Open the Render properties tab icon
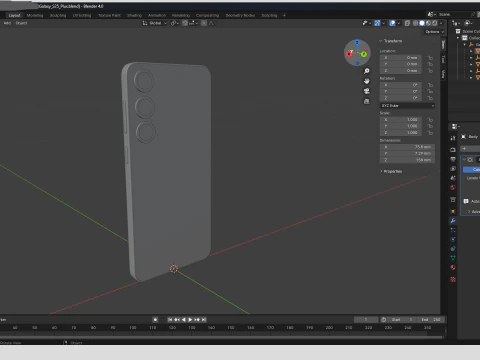 (453, 150)
